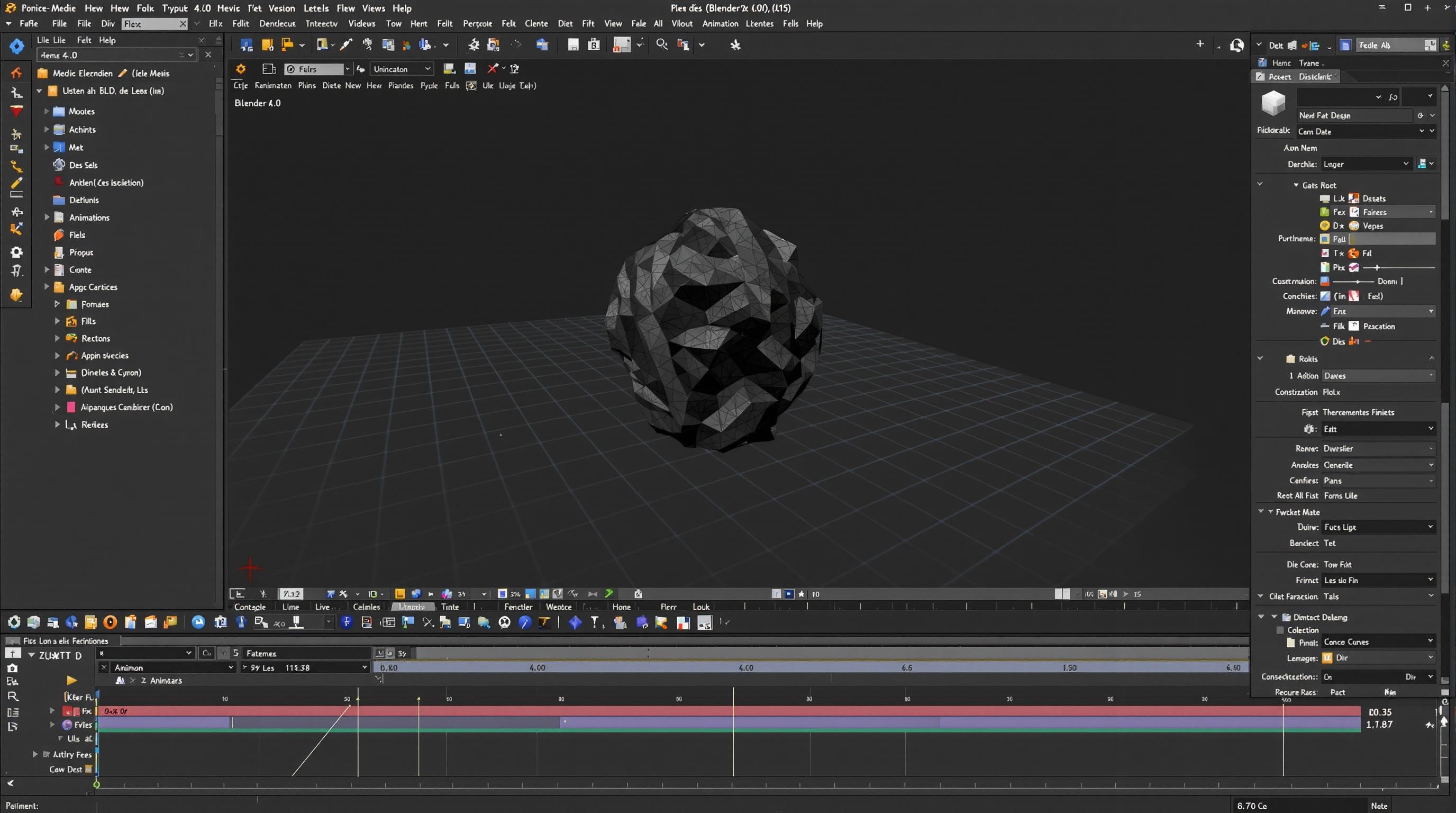Click the blue diamond keyframe icon in bottom toolbar

[575, 622]
